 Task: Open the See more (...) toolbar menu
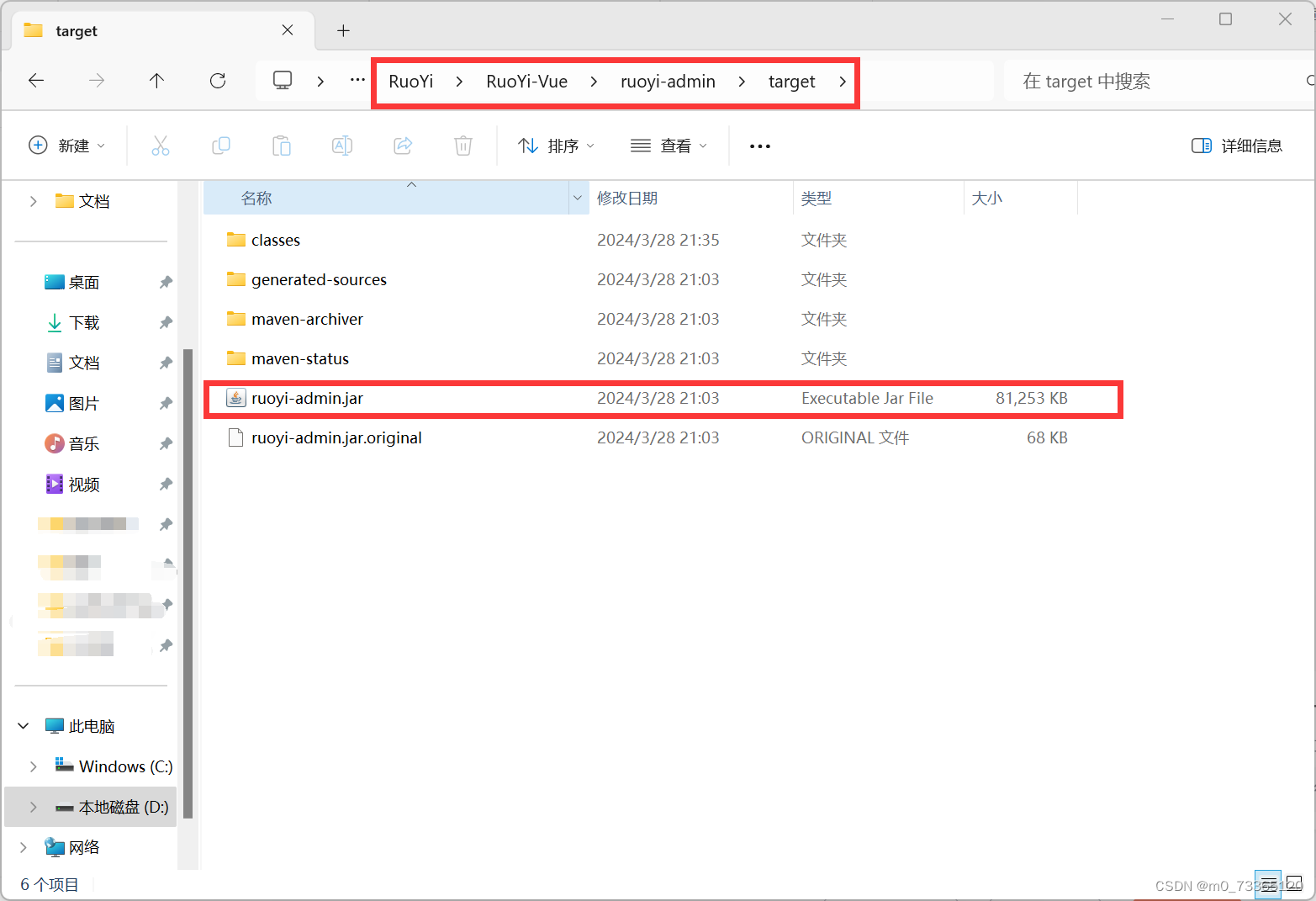point(759,145)
